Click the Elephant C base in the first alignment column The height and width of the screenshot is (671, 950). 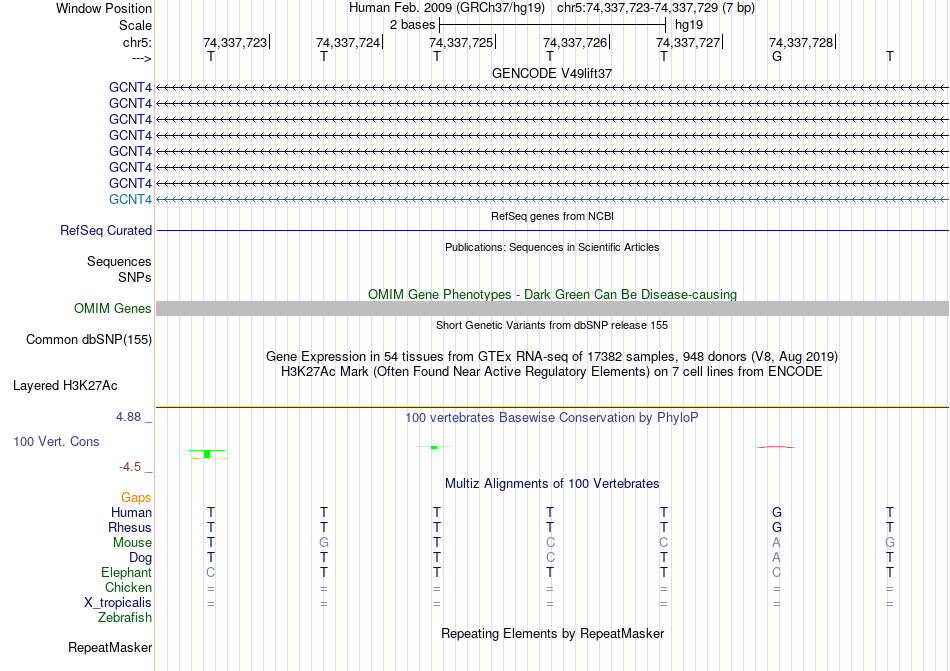(x=211, y=572)
